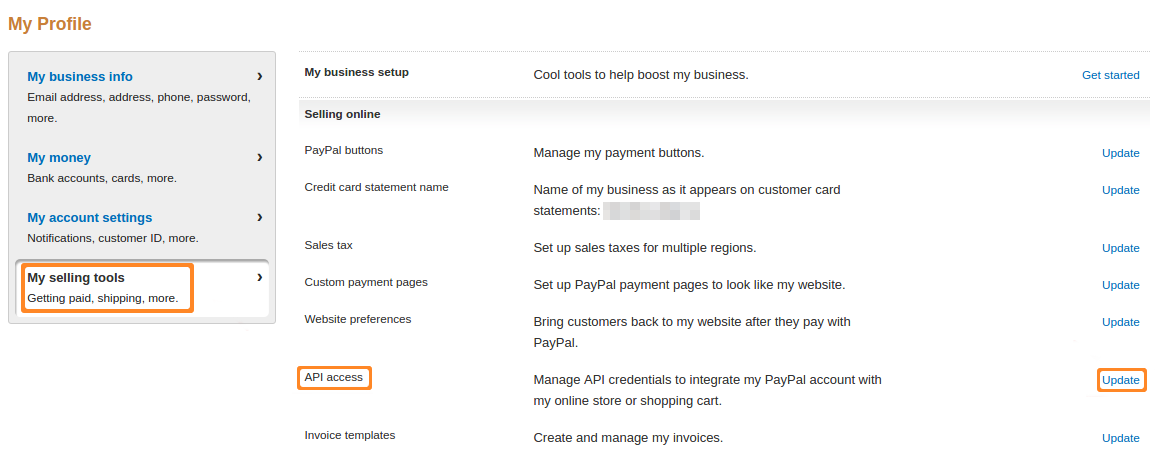Click the 'My Profile' heading
The width and height of the screenshot is (1157, 458).
(50, 24)
